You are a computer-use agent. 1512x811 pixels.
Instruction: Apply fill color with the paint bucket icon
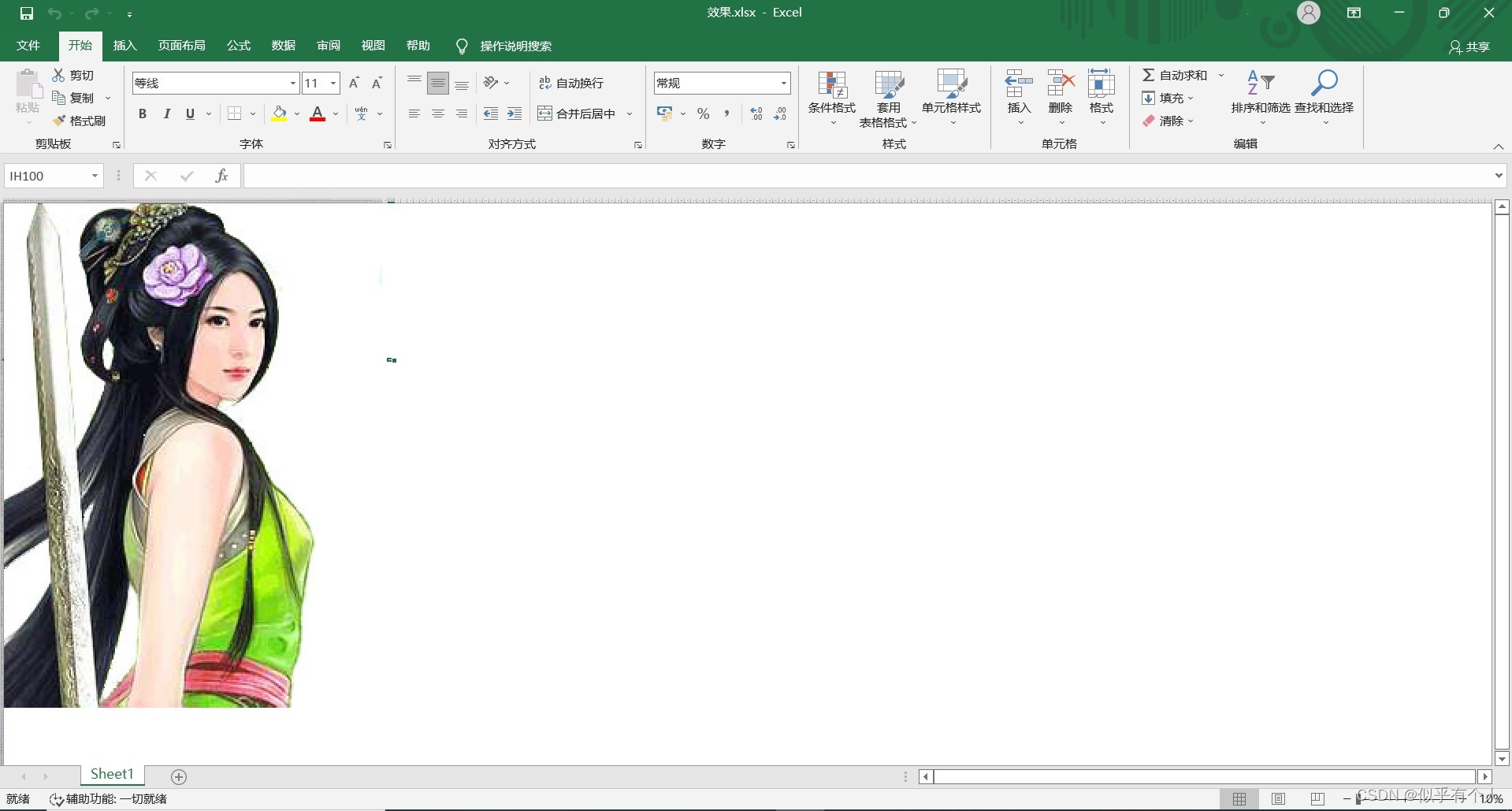point(279,113)
